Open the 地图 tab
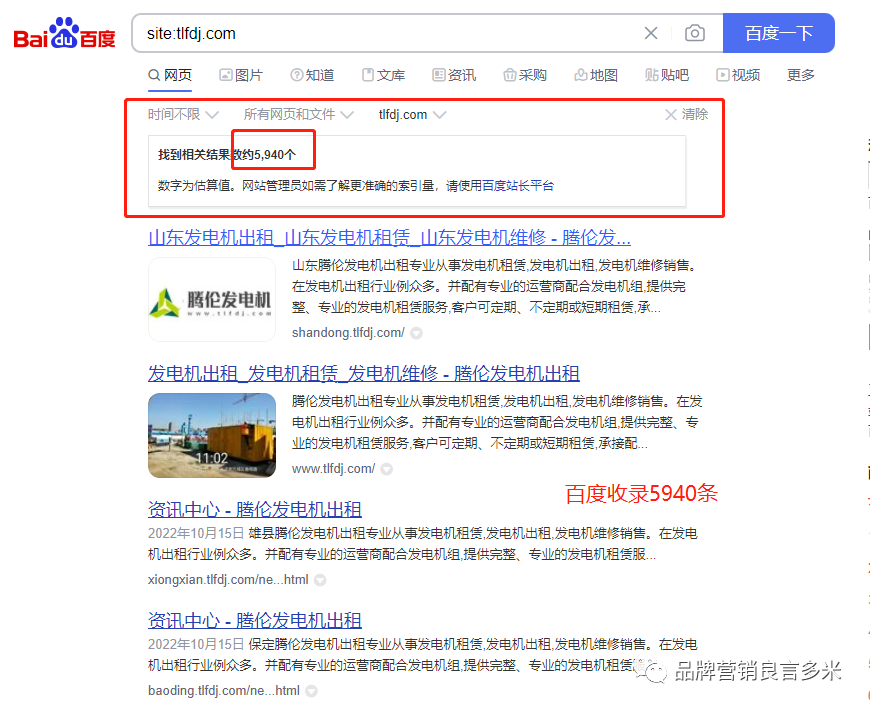 596,75
